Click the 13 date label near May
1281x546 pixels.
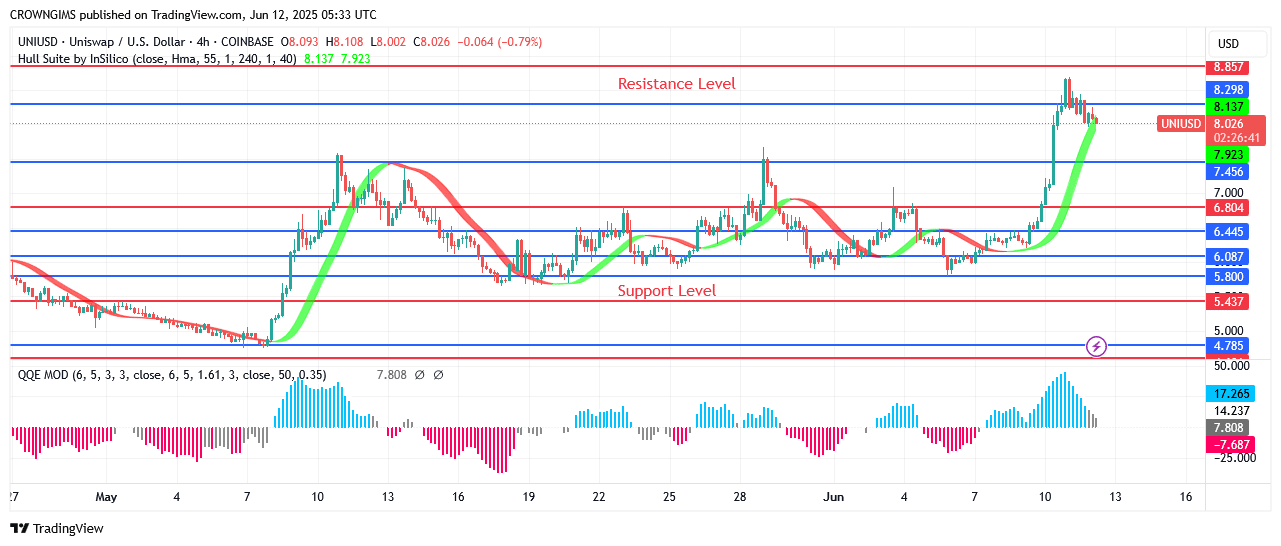point(387,497)
